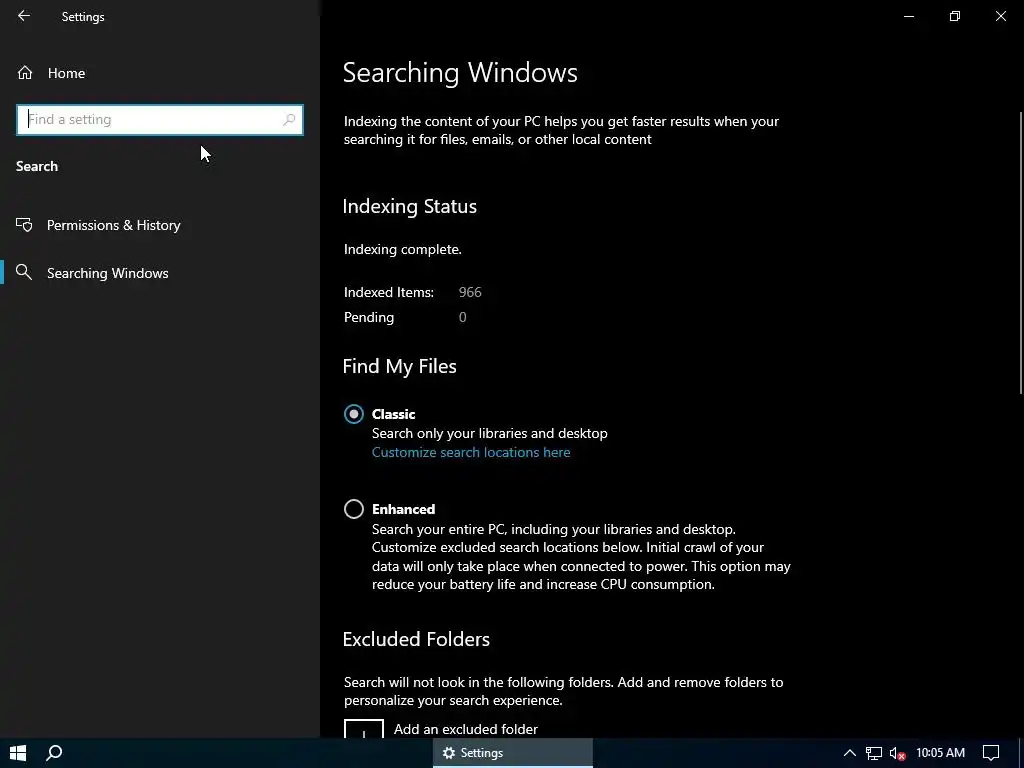The image size is (1024, 768).
Task: Click the gear icon on Settings taskbar button
Action: point(449,753)
